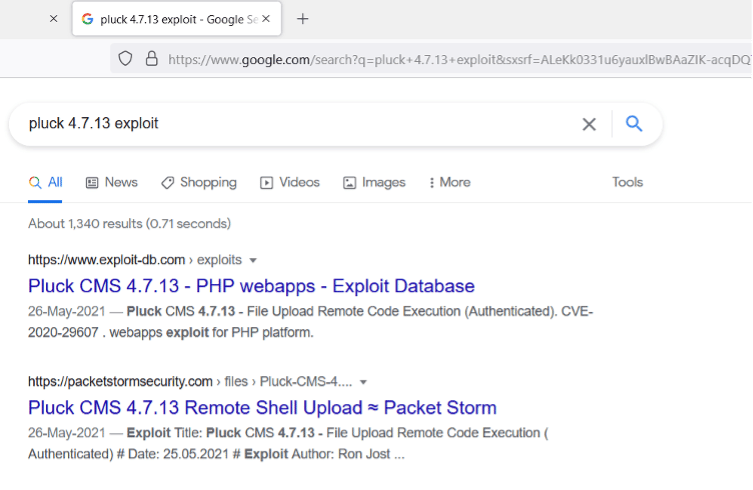Click the padlock site security icon
The width and height of the screenshot is (753, 490).
[x=152, y=59]
